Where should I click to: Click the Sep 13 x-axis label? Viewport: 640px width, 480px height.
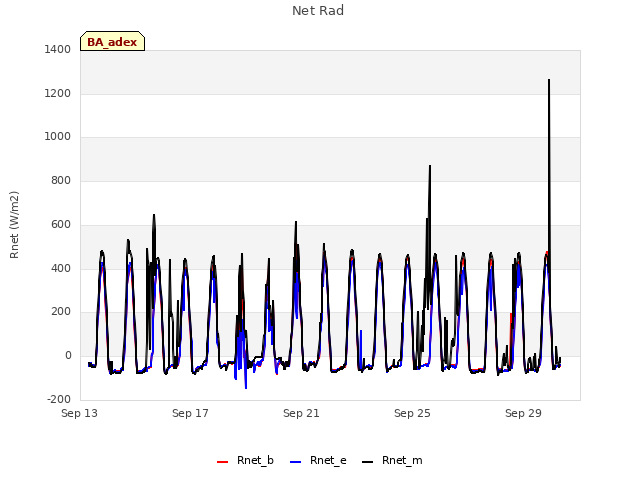tap(80, 413)
